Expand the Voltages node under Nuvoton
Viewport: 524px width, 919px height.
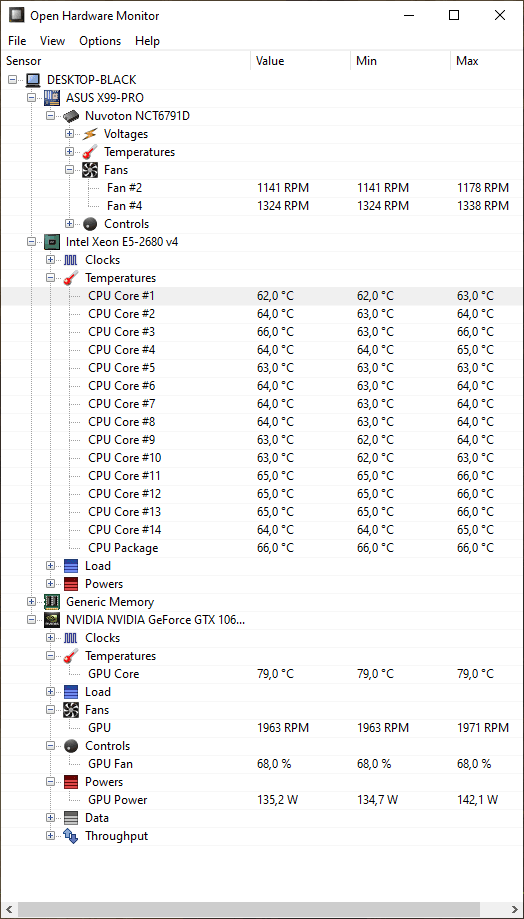(70, 134)
